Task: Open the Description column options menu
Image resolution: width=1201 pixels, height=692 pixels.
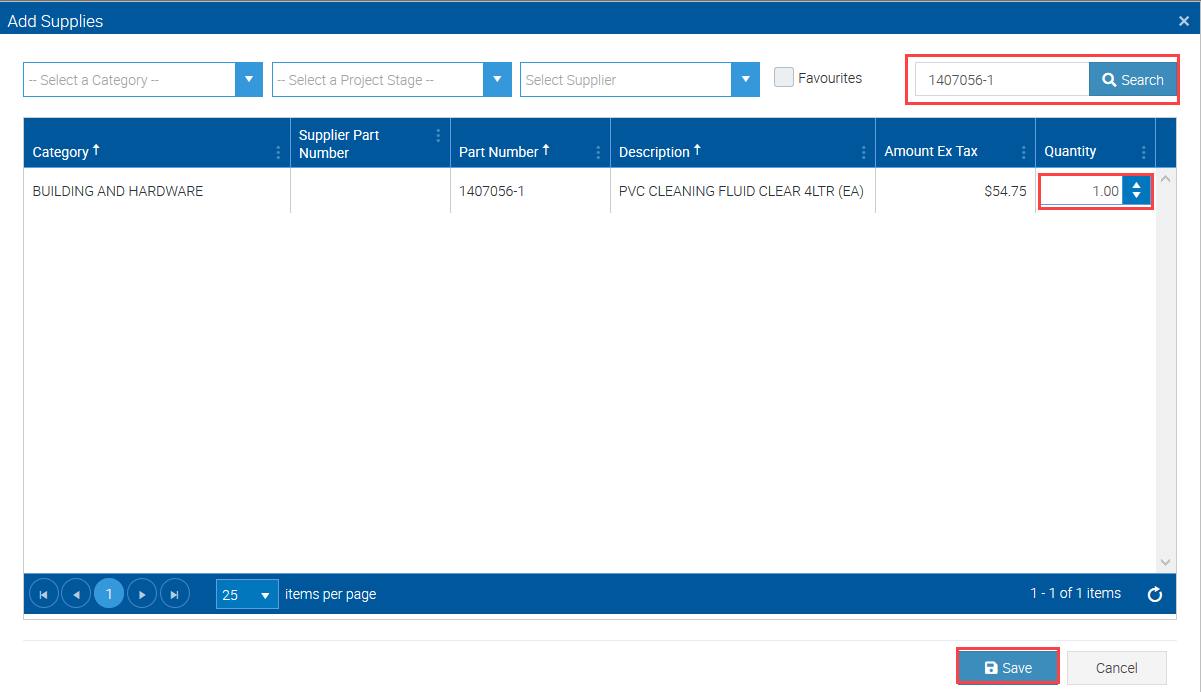Action: click(x=863, y=152)
